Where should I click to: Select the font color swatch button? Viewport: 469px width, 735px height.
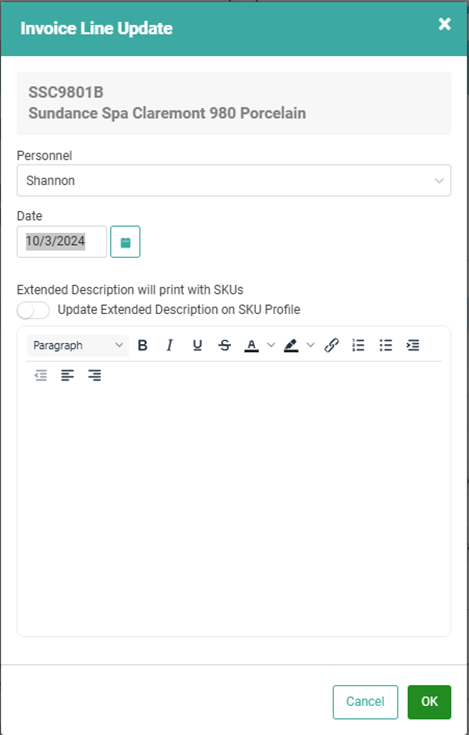[252, 345]
